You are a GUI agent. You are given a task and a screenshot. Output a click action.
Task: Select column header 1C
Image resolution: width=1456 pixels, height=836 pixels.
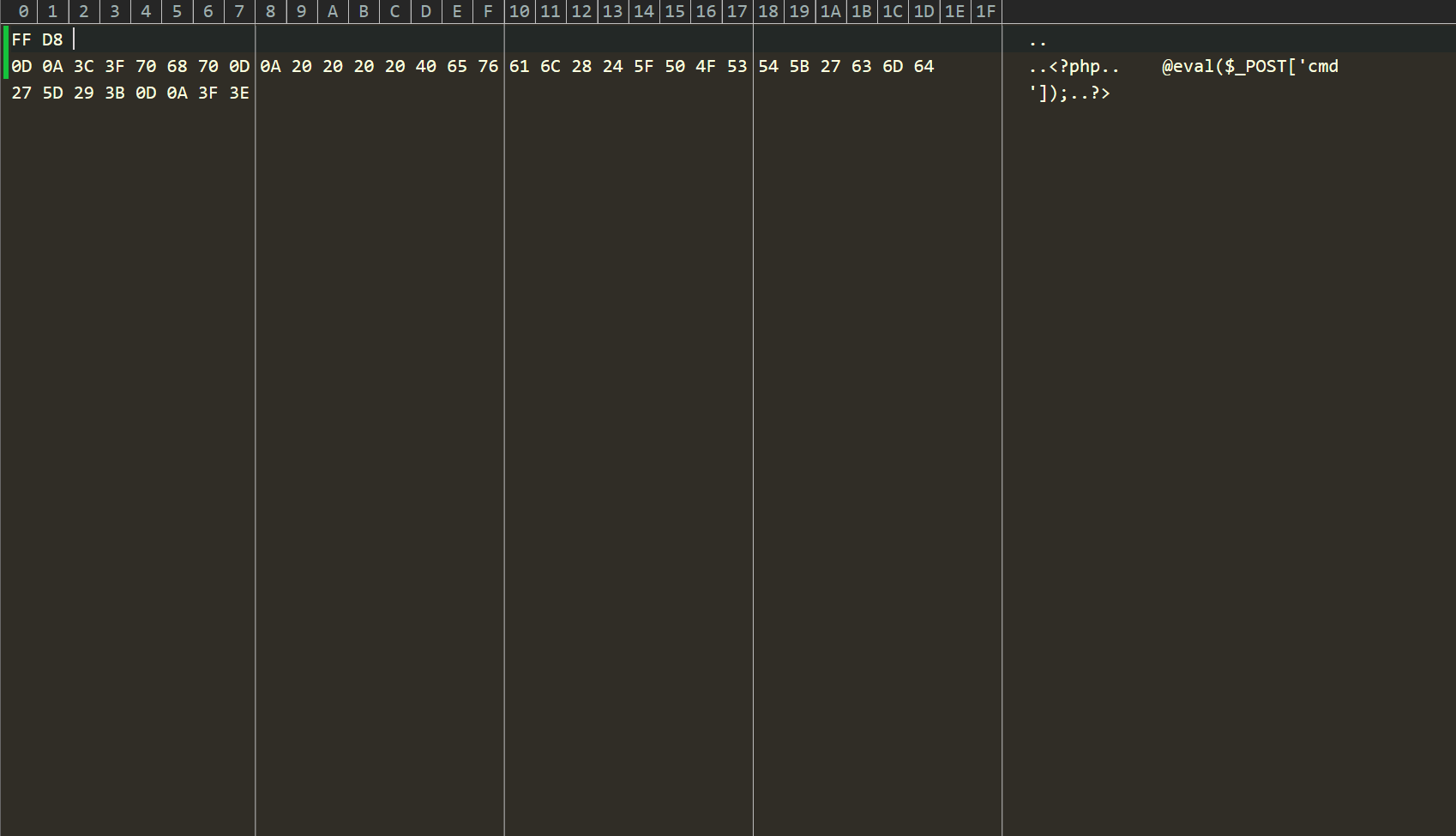coord(893,11)
